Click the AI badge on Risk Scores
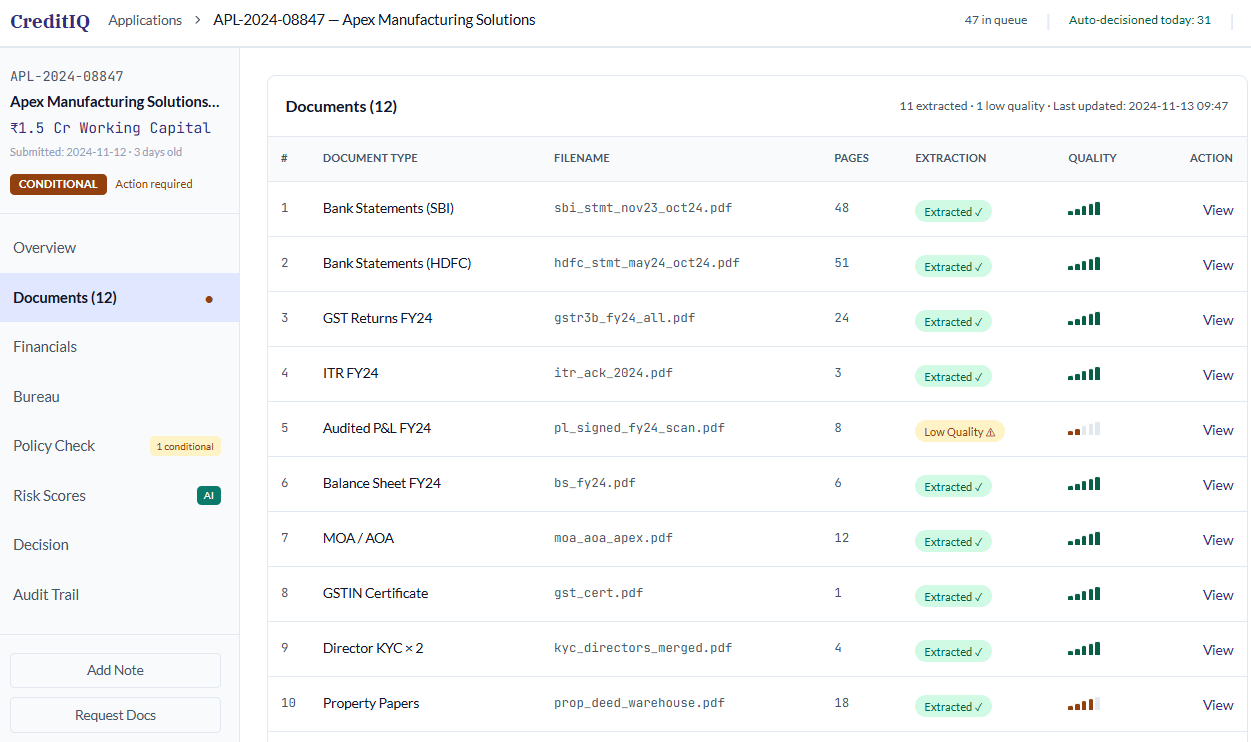This screenshot has width=1251, height=742. coord(209,495)
